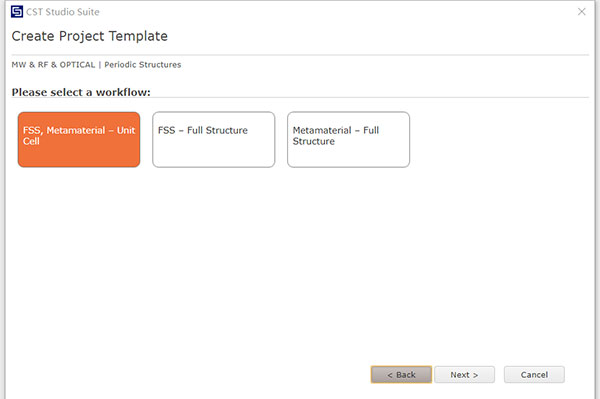Click the Periodic Structures breadcrumb text

[143, 65]
